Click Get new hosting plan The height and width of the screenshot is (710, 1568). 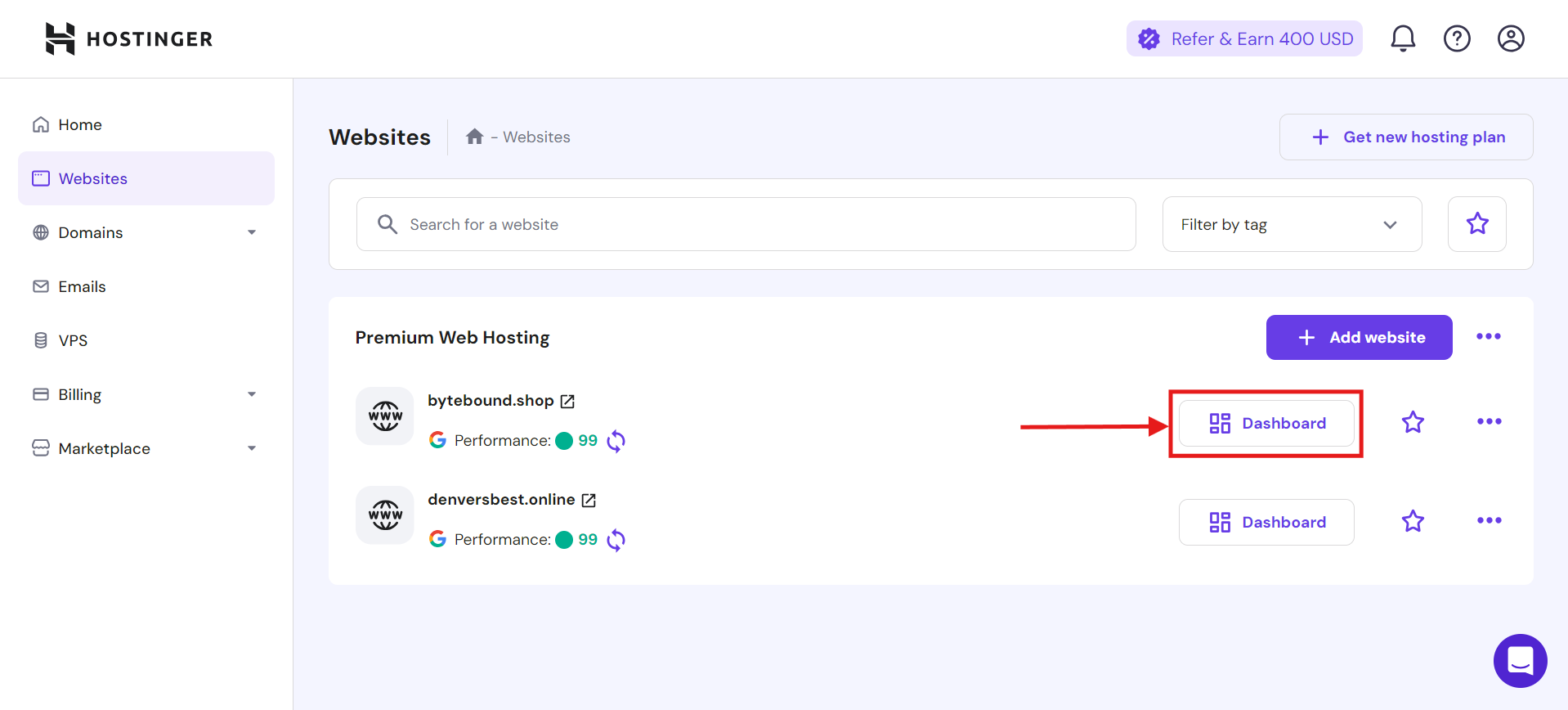tap(1406, 137)
